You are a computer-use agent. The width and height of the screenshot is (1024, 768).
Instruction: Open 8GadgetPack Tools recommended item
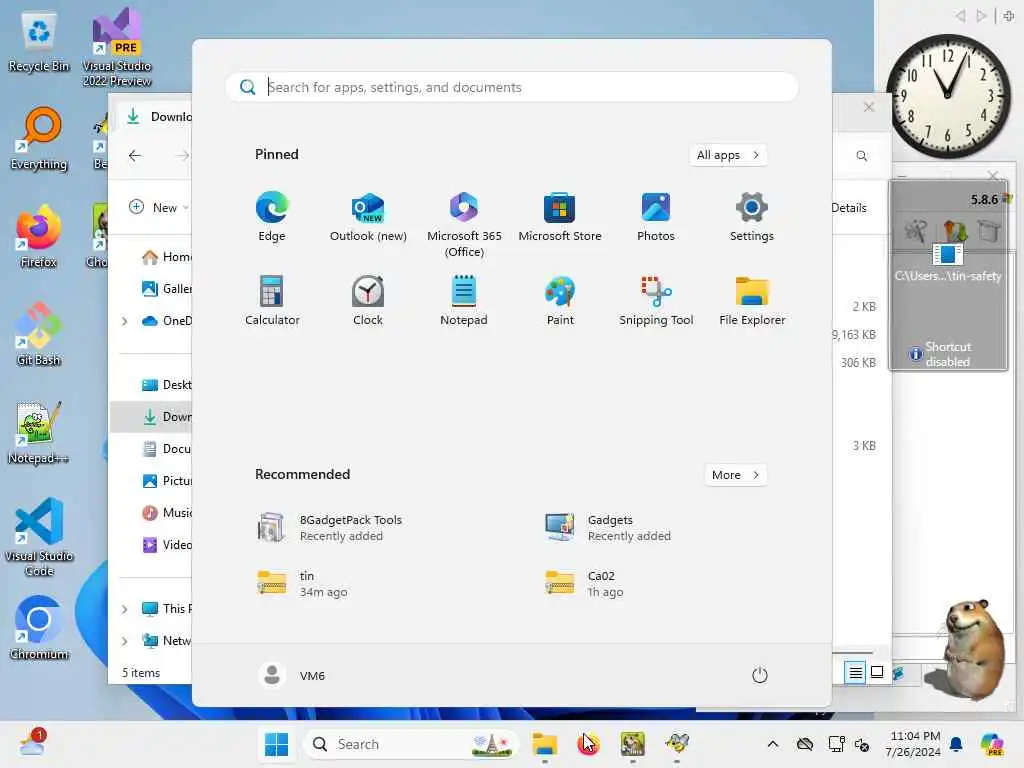pyautogui.click(x=329, y=528)
